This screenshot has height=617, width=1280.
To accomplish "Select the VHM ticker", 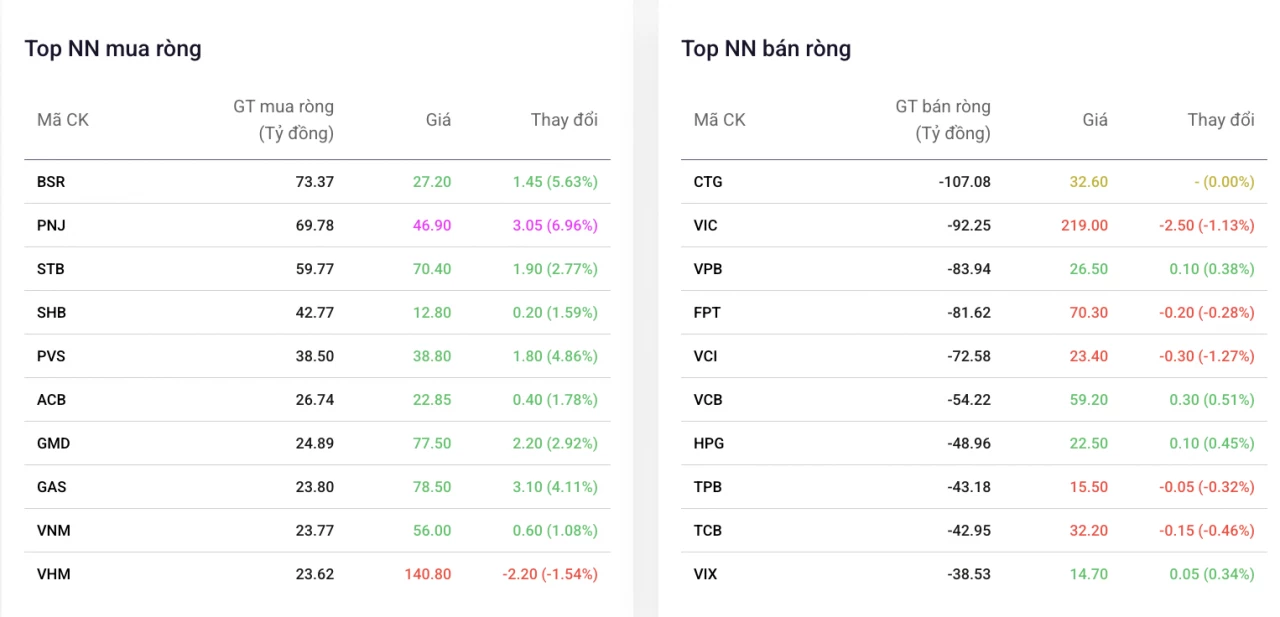I will click(x=54, y=574).
